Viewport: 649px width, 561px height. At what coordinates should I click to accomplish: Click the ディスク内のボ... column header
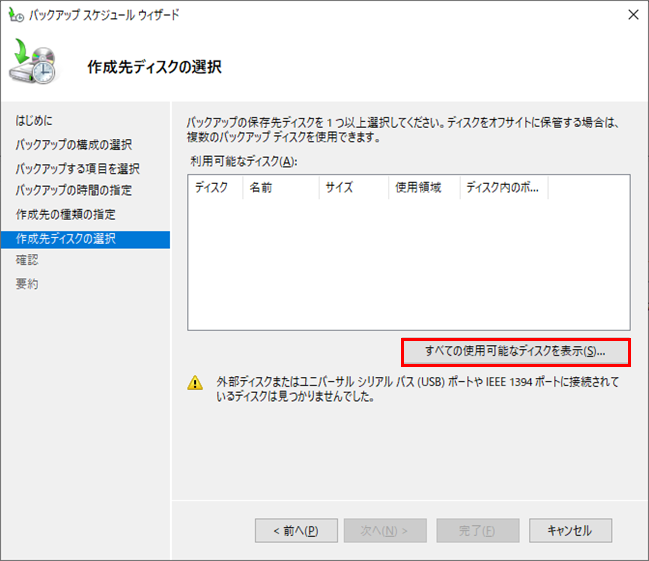pyautogui.click(x=504, y=188)
